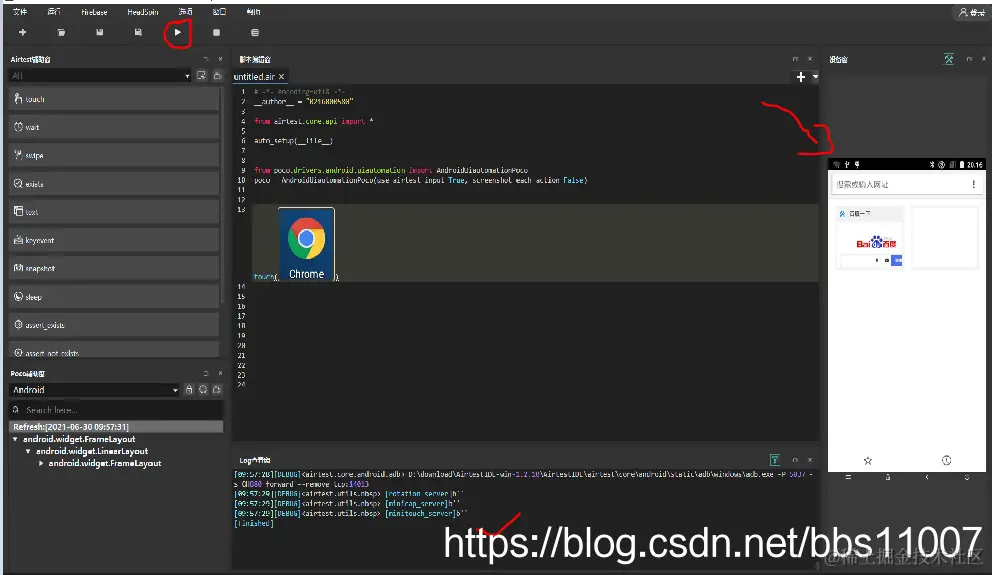This screenshot has height=575, width=992.
Task: Float the Airtest assistant panel
Action: click(x=206, y=59)
